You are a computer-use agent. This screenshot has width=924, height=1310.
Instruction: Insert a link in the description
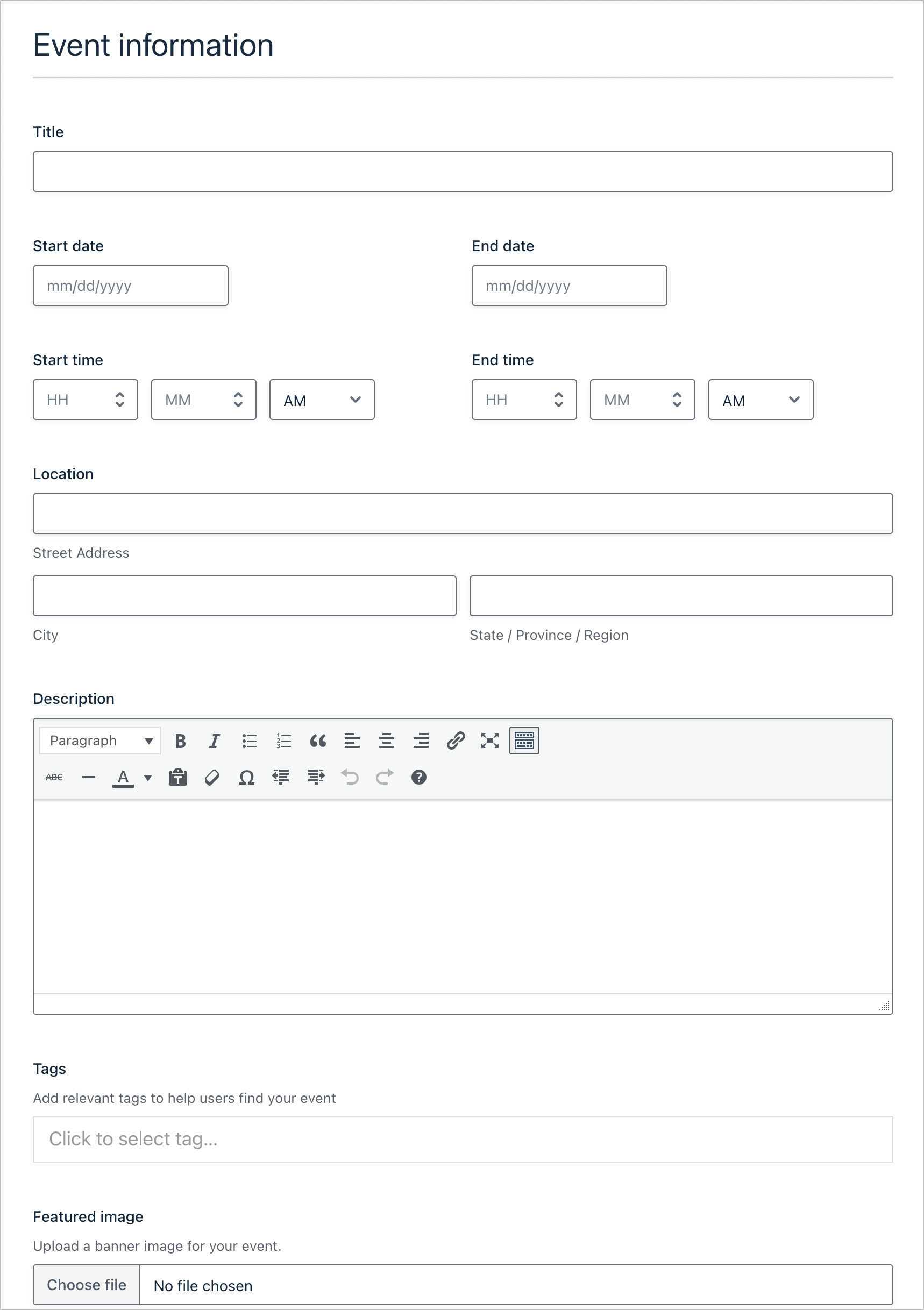point(456,741)
